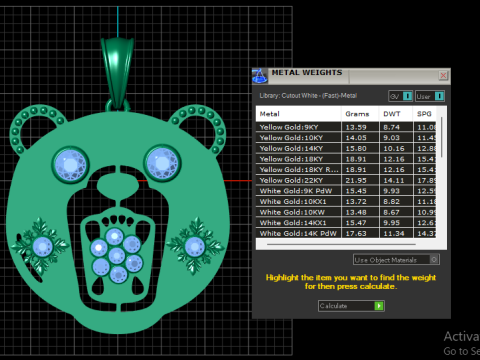Select the bear's nose shape
The width and height of the screenshot is (480, 360).
(x=118, y=186)
